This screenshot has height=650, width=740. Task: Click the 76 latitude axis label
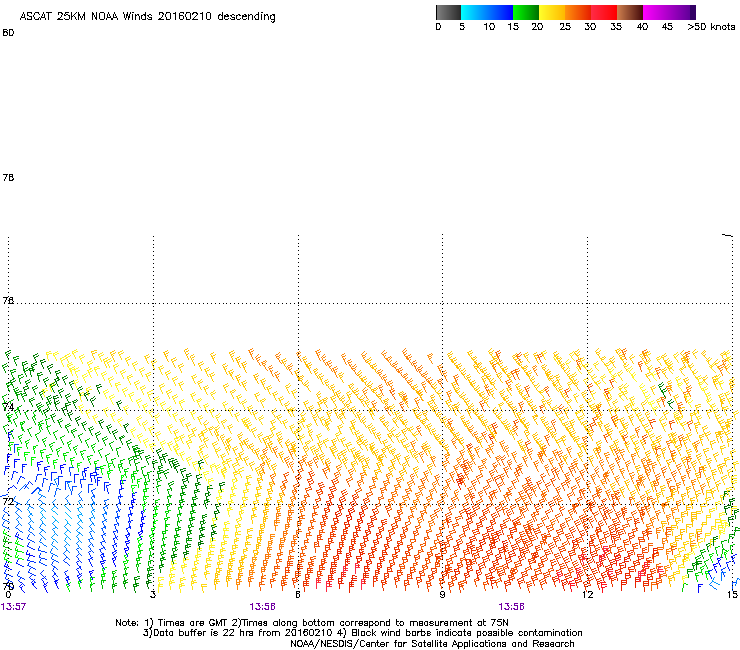[x=8, y=300]
